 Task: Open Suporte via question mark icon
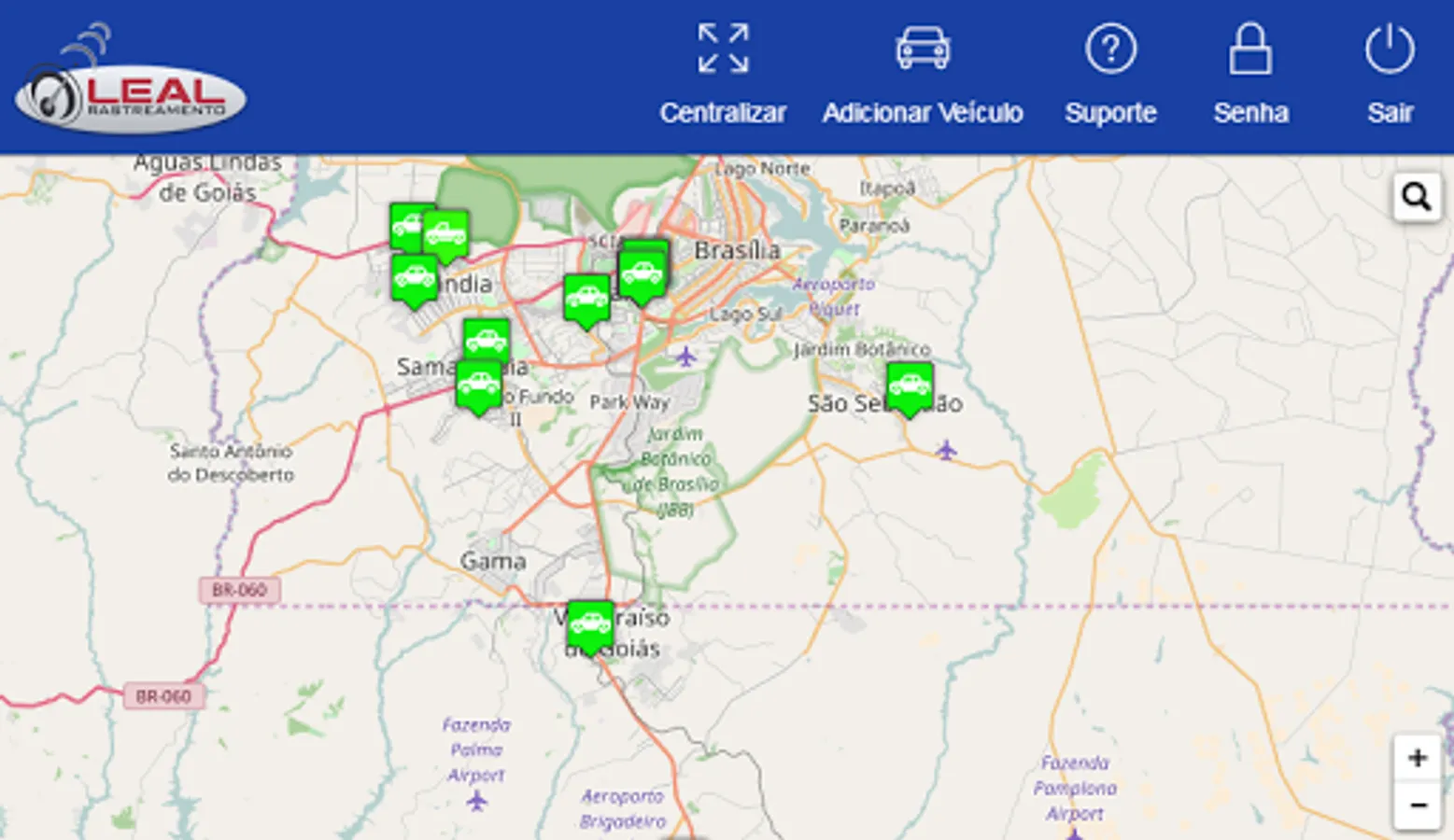1110,47
